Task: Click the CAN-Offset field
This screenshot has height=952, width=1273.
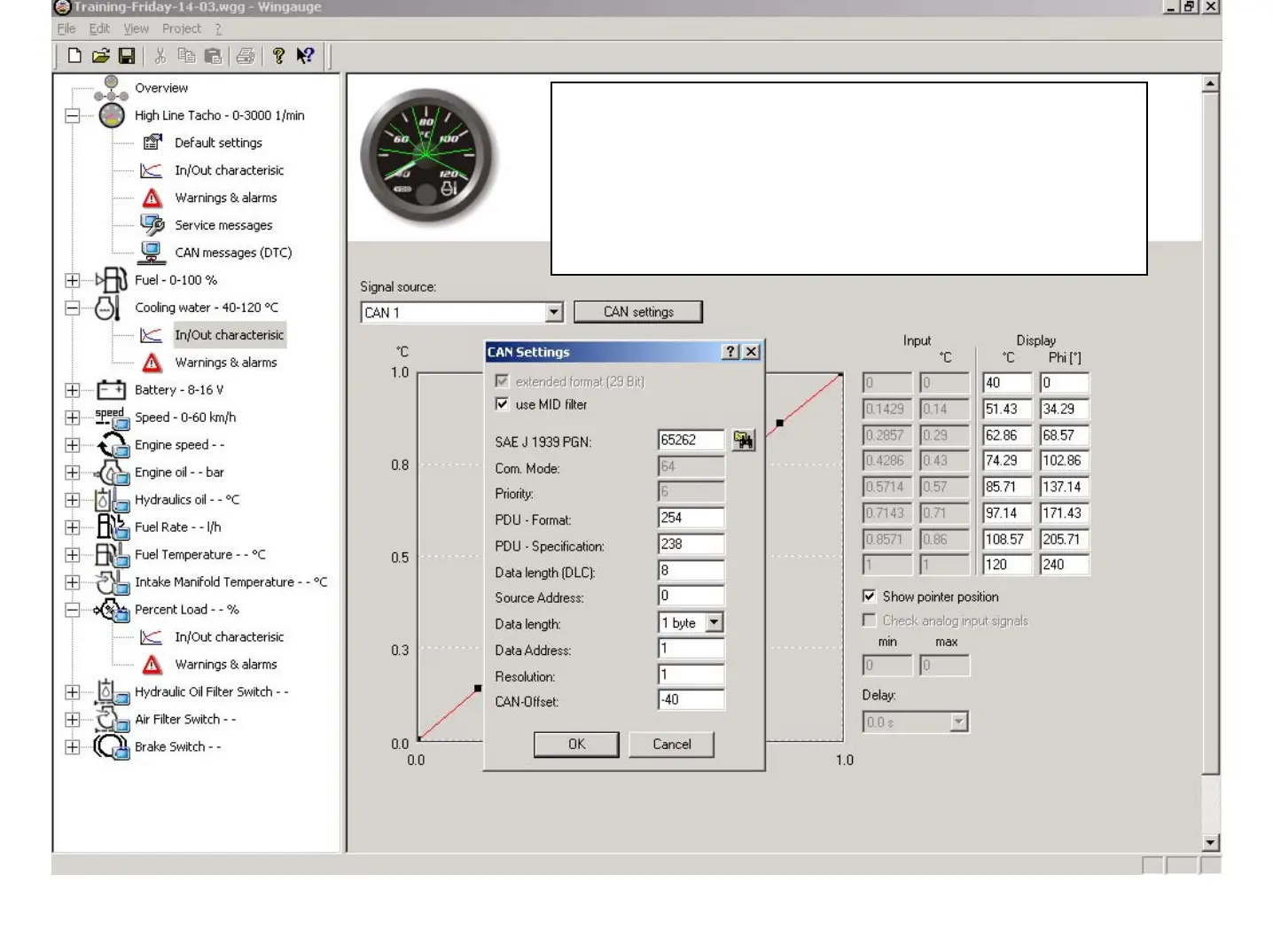Action: (x=691, y=700)
